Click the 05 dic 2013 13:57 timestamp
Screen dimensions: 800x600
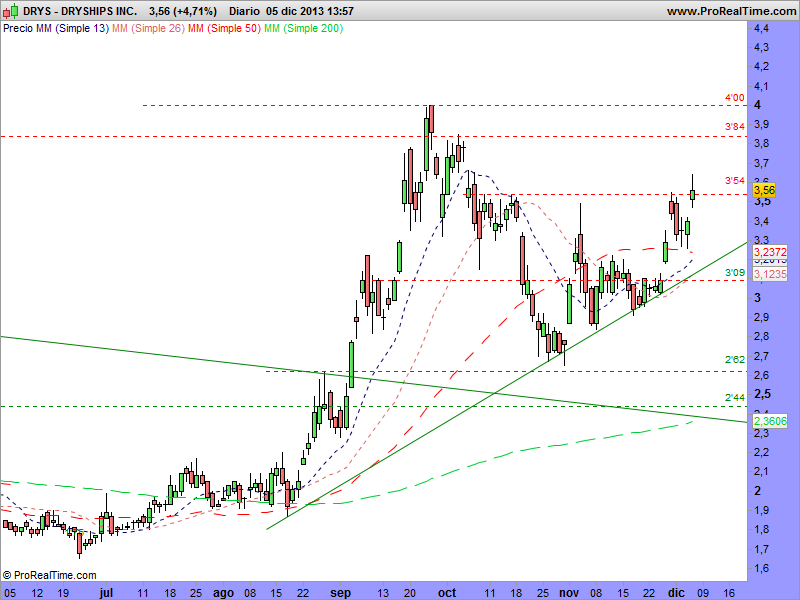[310, 11]
